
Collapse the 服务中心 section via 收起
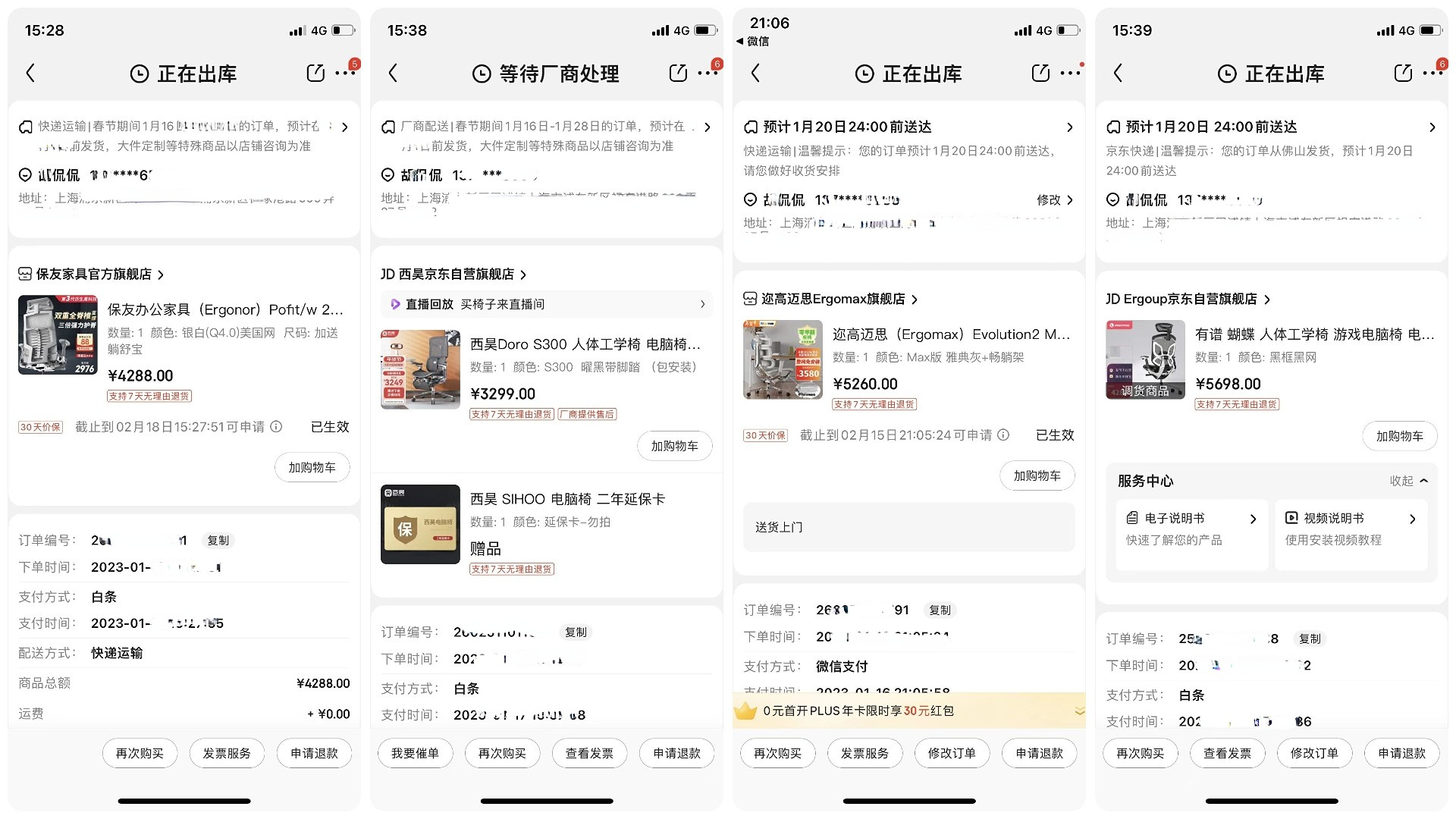point(1407,480)
